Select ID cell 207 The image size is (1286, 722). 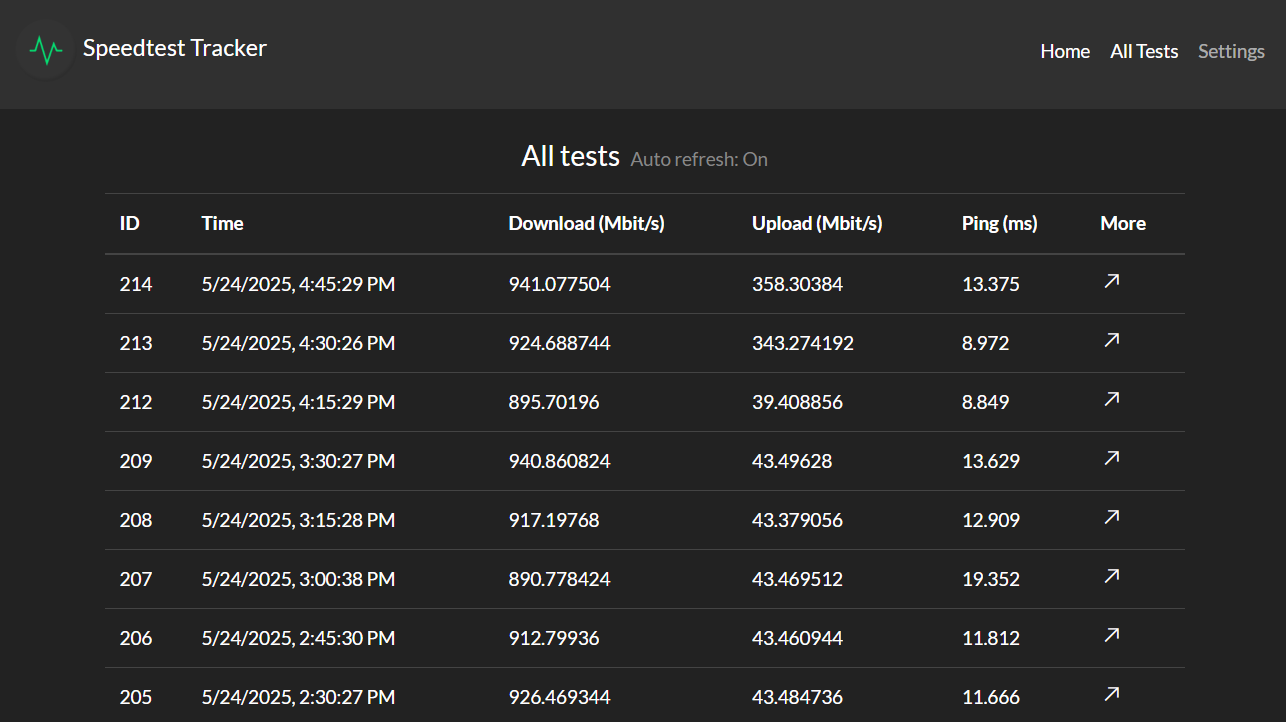pyautogui.click(x=136, y=579)
